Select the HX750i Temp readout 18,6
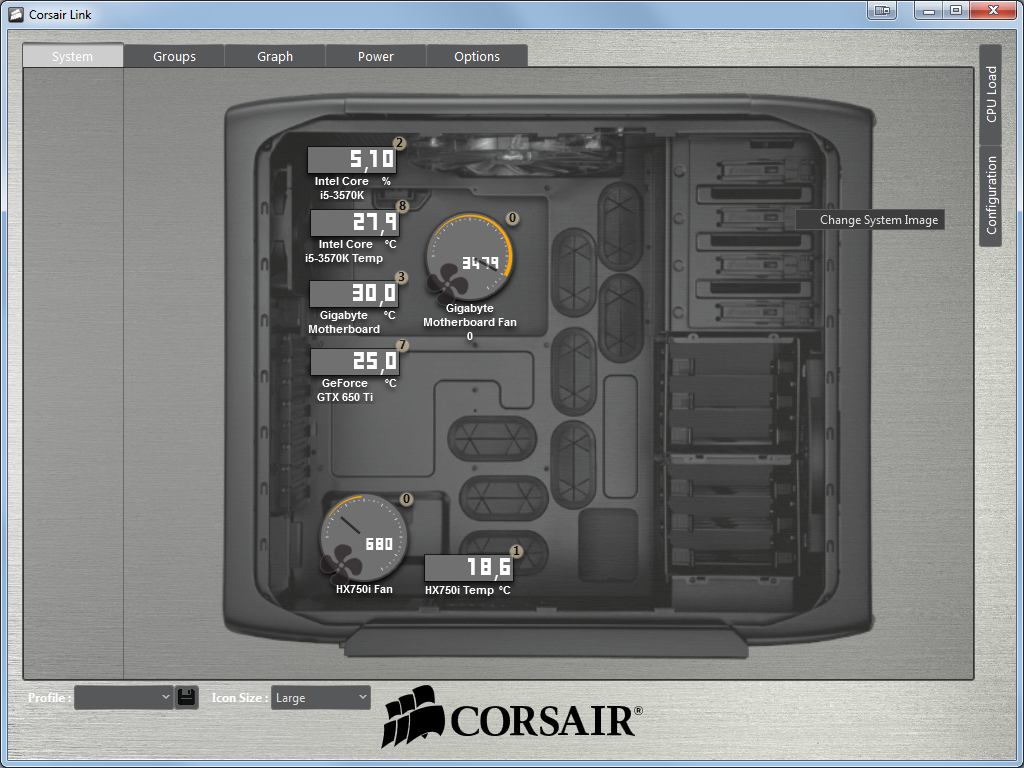Image resolution: width=1024 pixels, height=768 pixels. click(469, 568)
